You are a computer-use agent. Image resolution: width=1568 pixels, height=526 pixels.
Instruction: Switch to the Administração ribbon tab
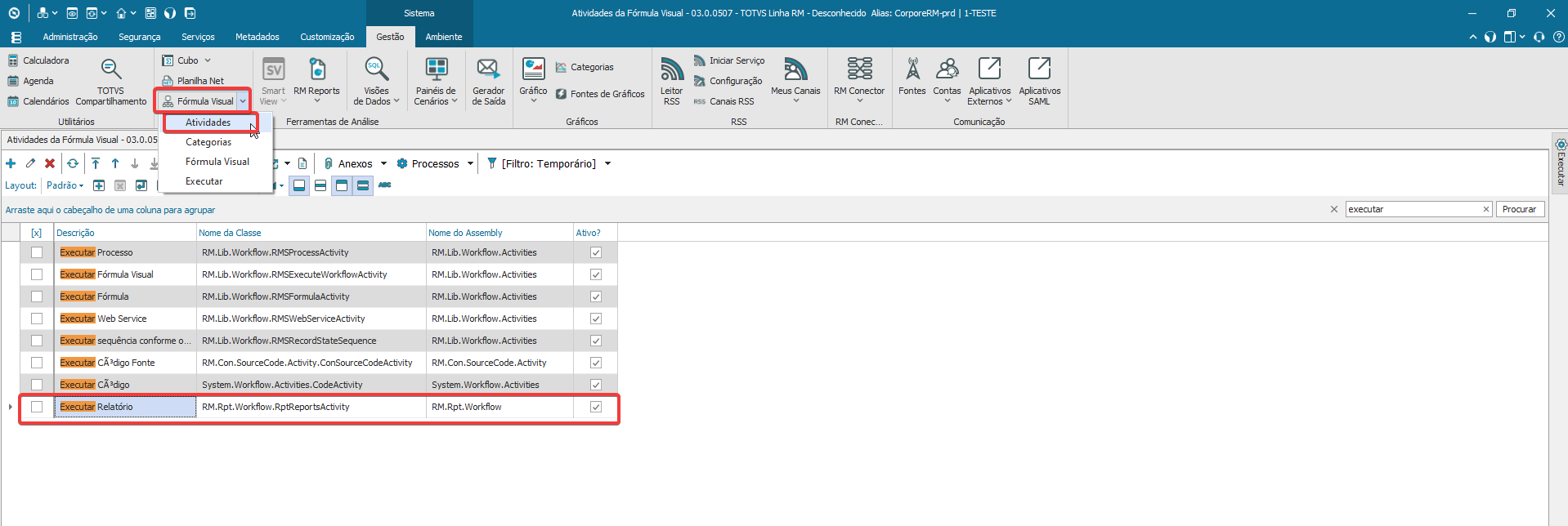(70, 37)
